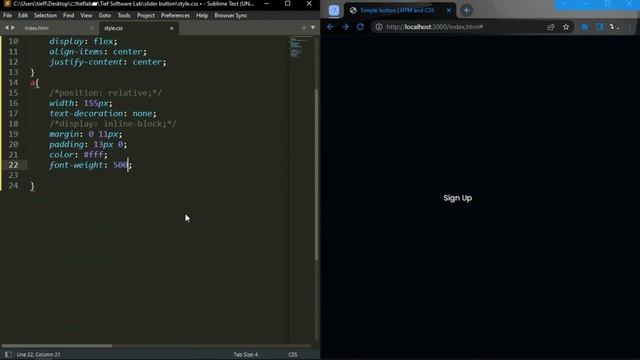The image size is (640, 360).
Task: Click the display: flex line
Action: (83, 42)
